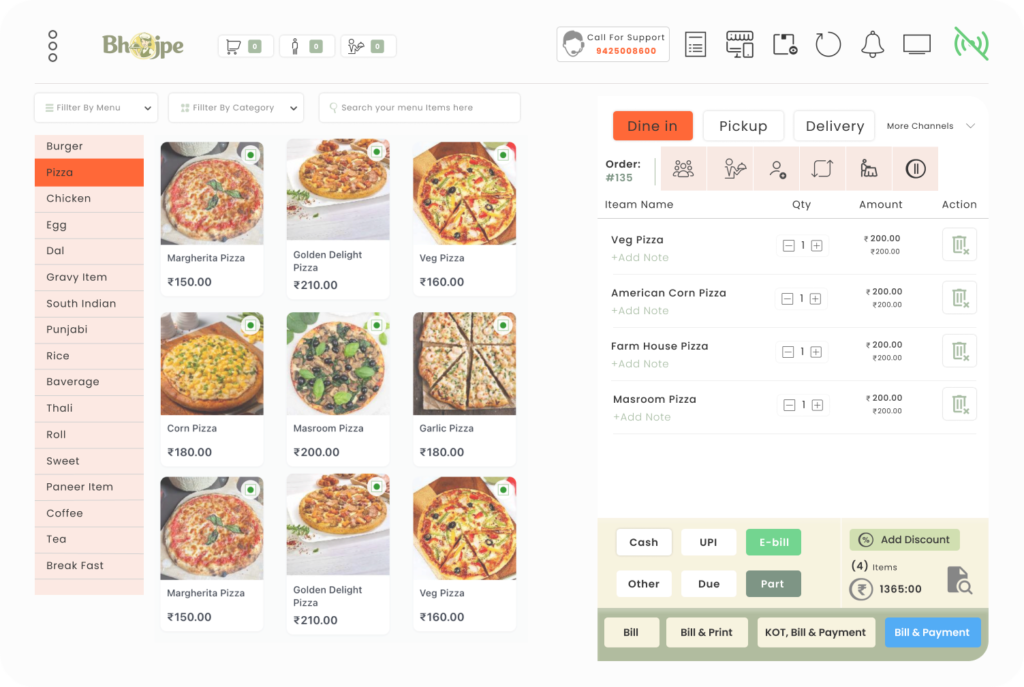
Task: Click the Add Discount button
Action: tap(903, 539)
